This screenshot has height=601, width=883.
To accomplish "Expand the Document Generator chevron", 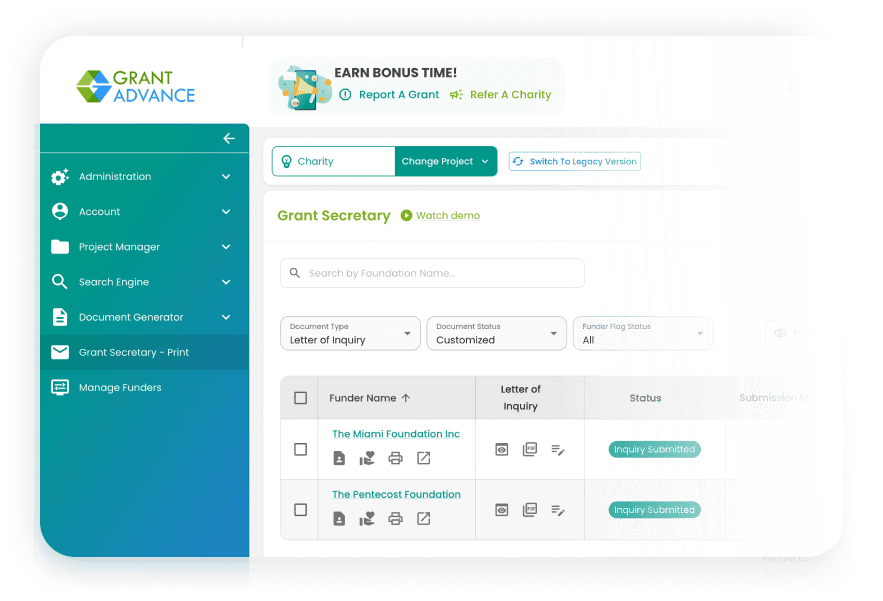I will pyautogui.click(x=226, y=317).
